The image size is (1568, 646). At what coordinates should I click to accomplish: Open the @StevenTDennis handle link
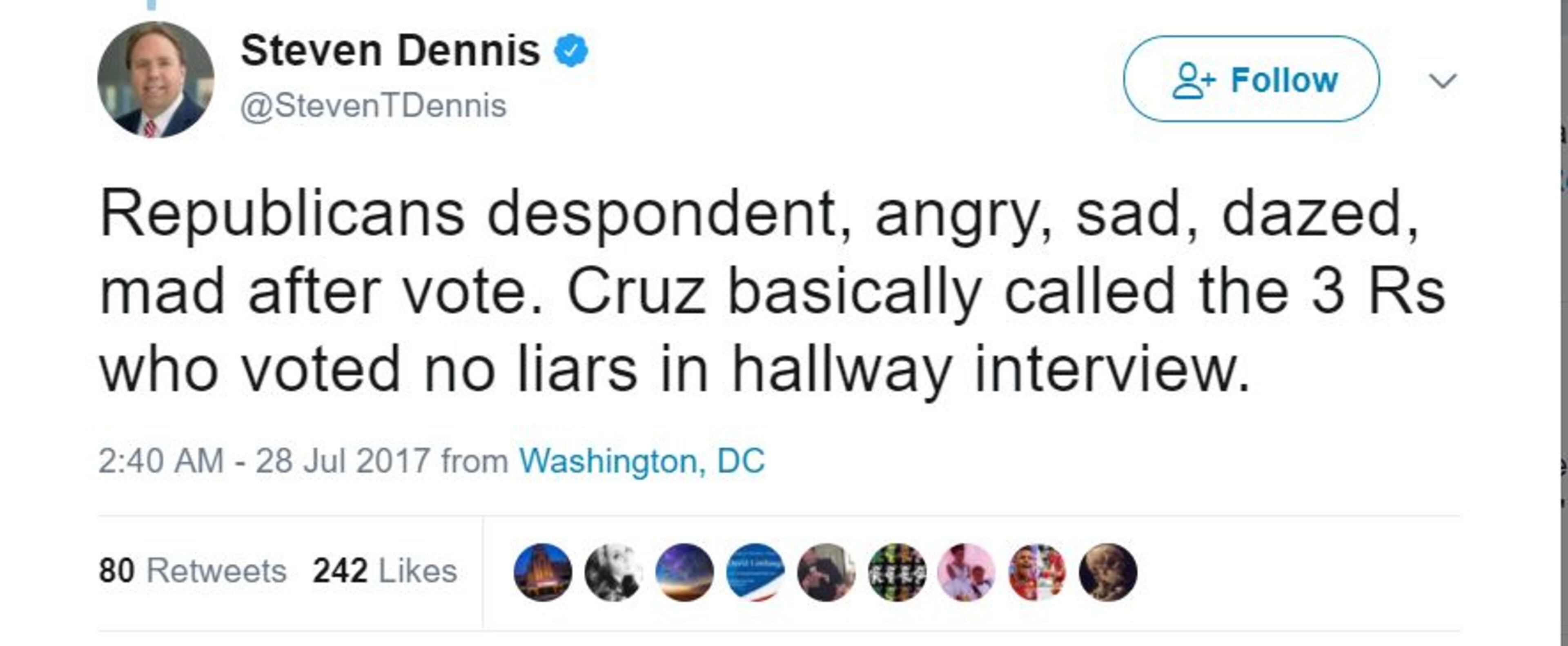point(373,106)
